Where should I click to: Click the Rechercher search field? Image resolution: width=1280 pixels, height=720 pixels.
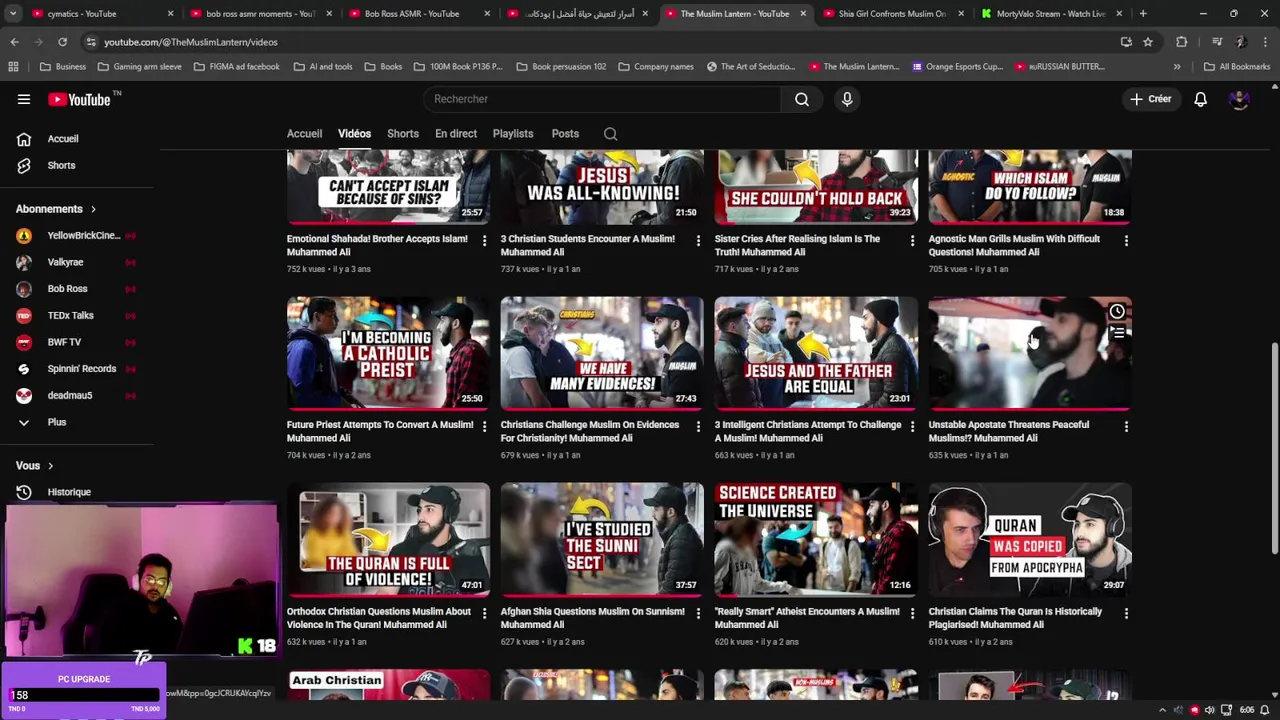602,99
